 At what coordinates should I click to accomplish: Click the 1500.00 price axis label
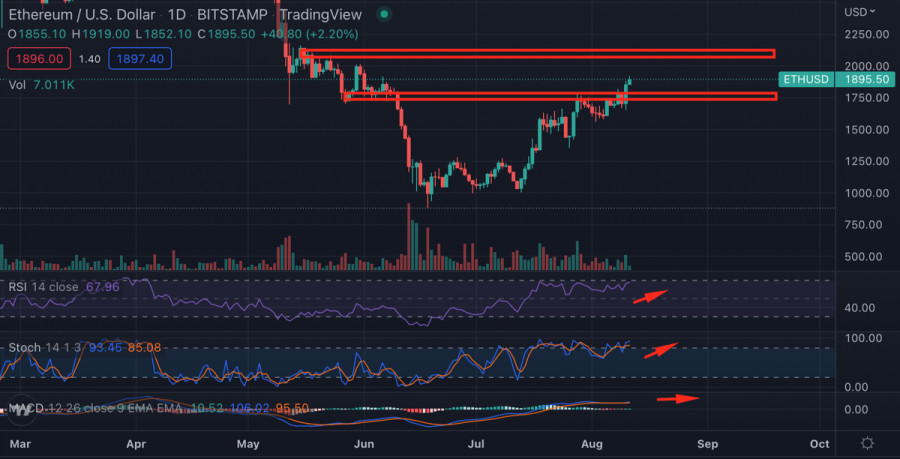(x=867, y=129)
